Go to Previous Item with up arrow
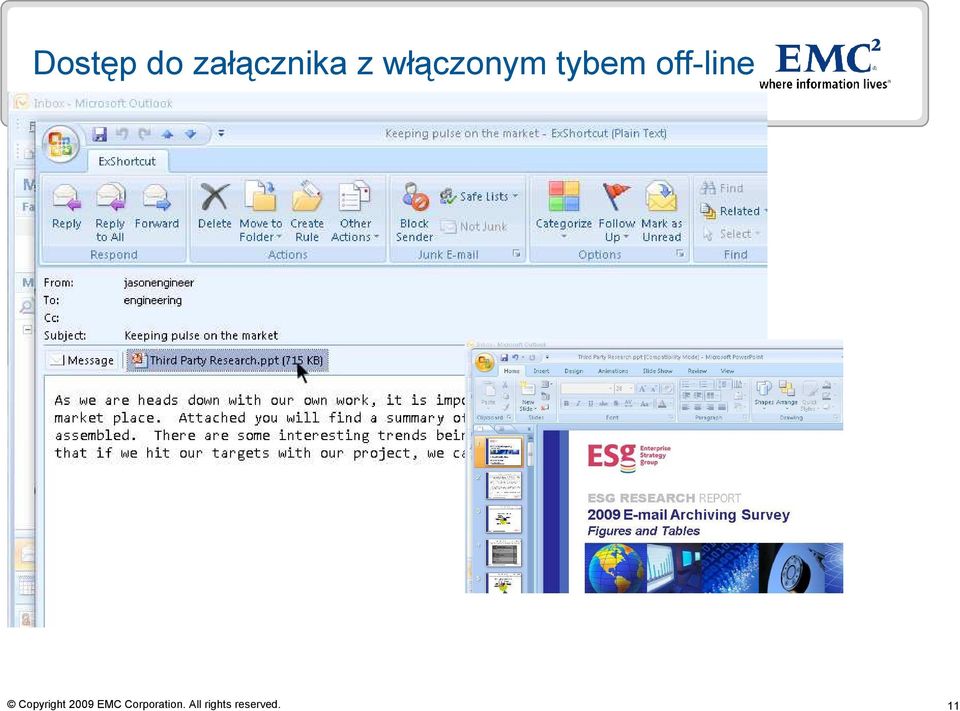960x711 pixels. [167, 134]
